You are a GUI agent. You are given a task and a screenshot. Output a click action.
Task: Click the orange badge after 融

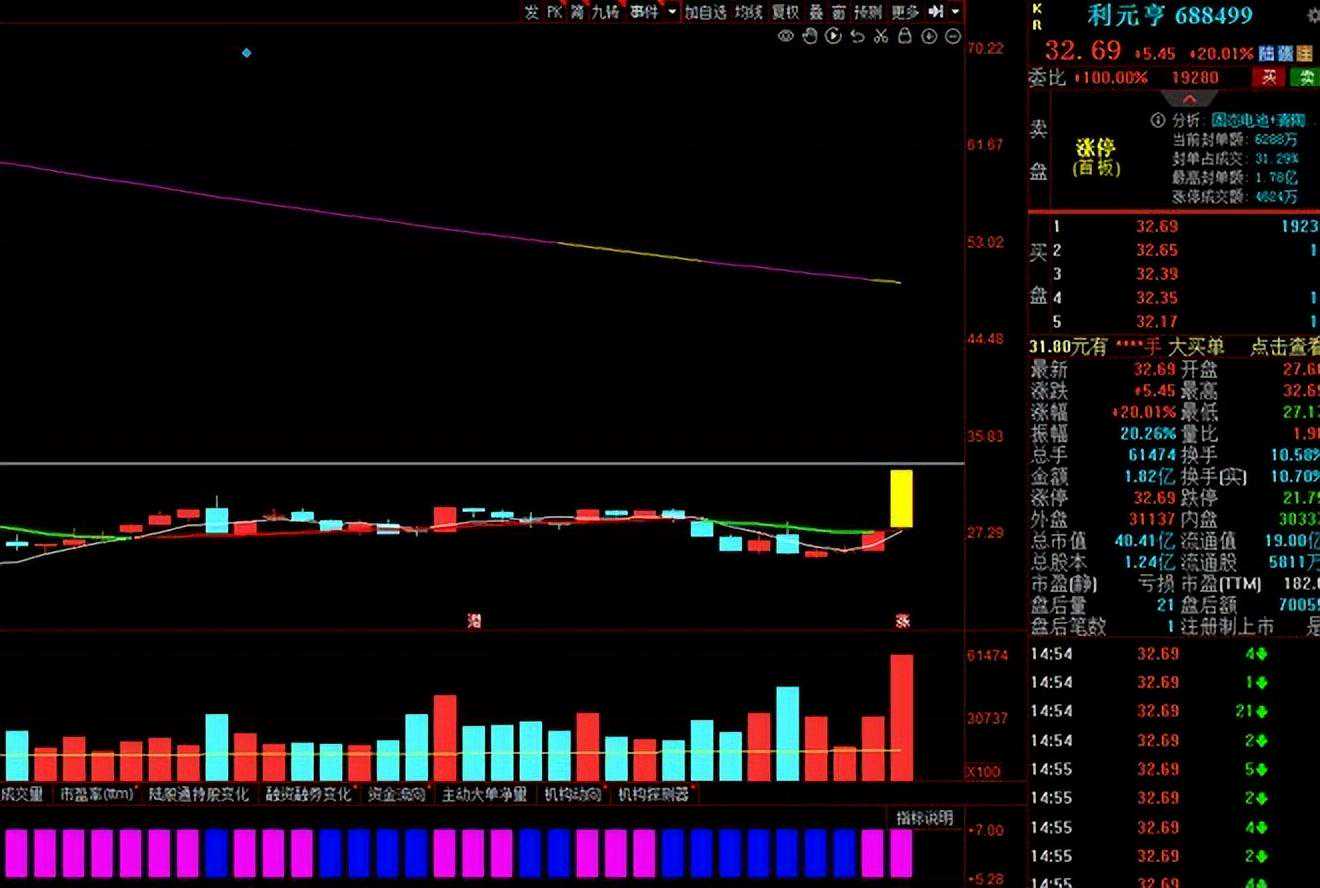tap(1304, 53)
